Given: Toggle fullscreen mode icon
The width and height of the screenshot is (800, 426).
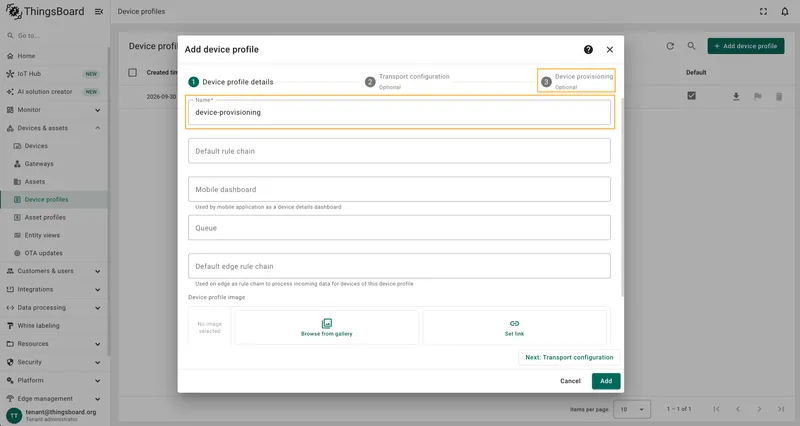Looking at the screenshot, I should [763, 11].
